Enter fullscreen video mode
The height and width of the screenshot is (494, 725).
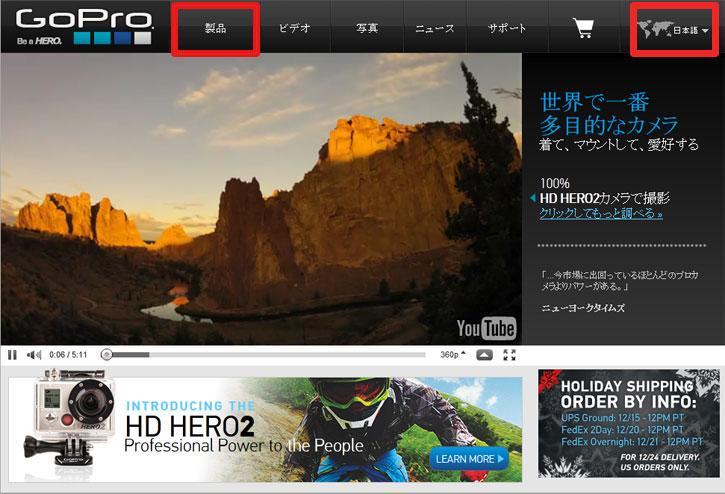tap(510, 355)
